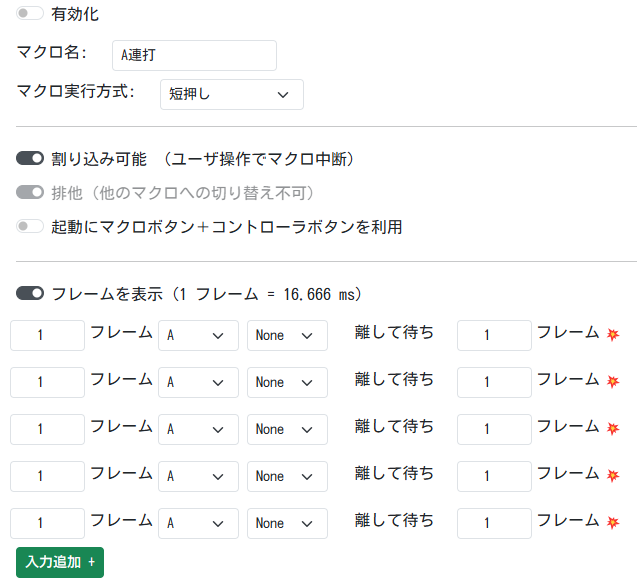Viewport: 637px width, 583px height.
Task: Click the マクロ名 text field containing A連打
Action: [x=193, y=55]
